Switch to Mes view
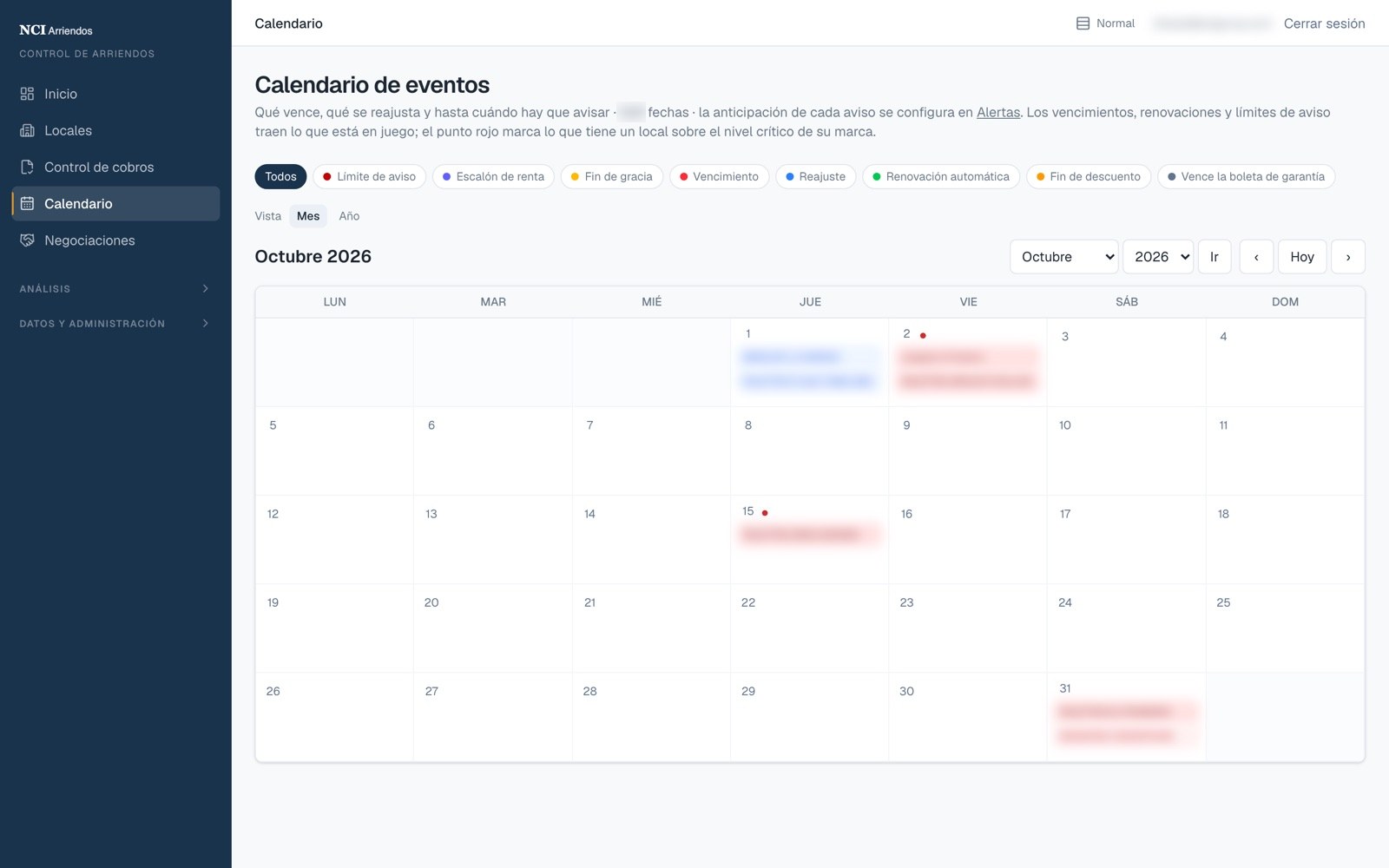1389x868 pixels. click(x=308, y=216)
